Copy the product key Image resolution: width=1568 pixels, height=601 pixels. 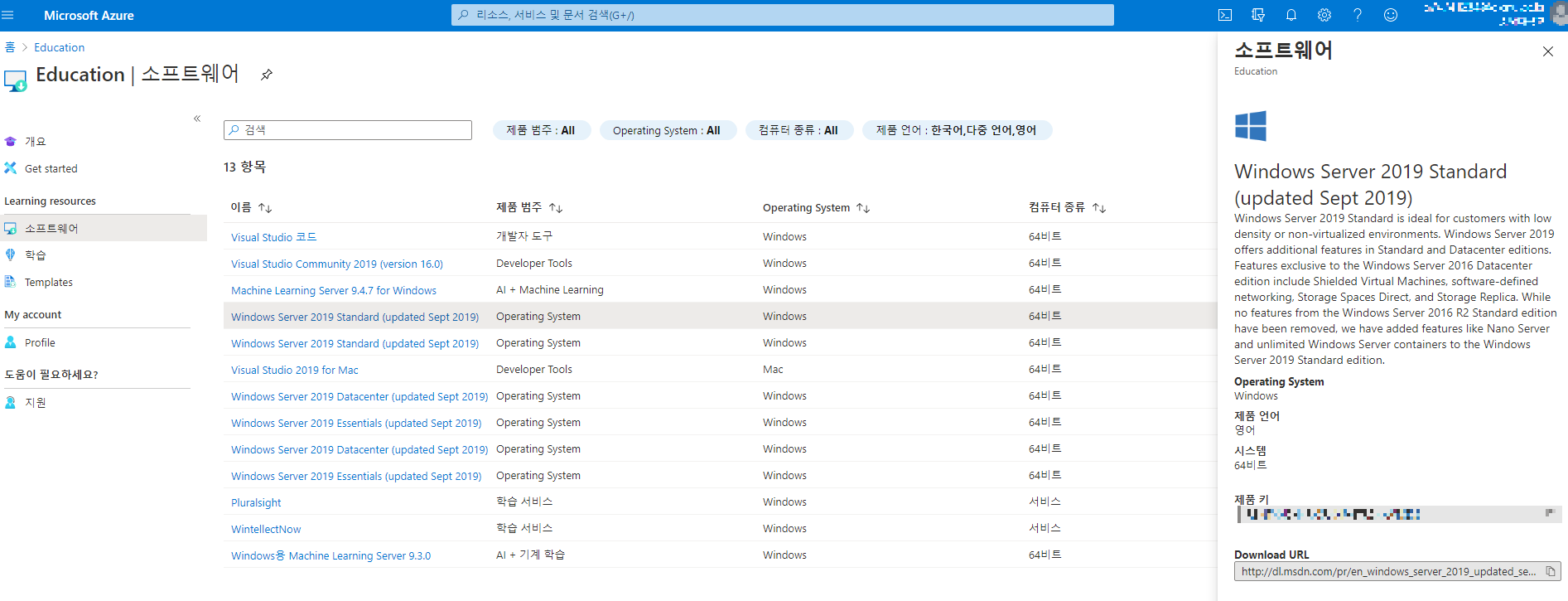pos(1549,513)
